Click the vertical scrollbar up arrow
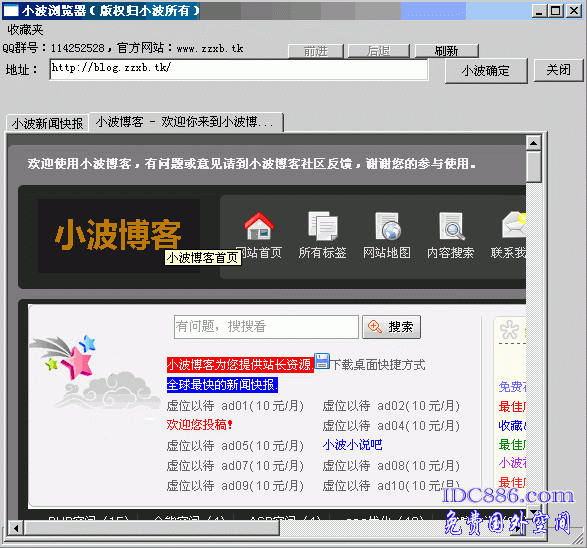The height and width of the screenshot is (548, 587). coord(533,143)
